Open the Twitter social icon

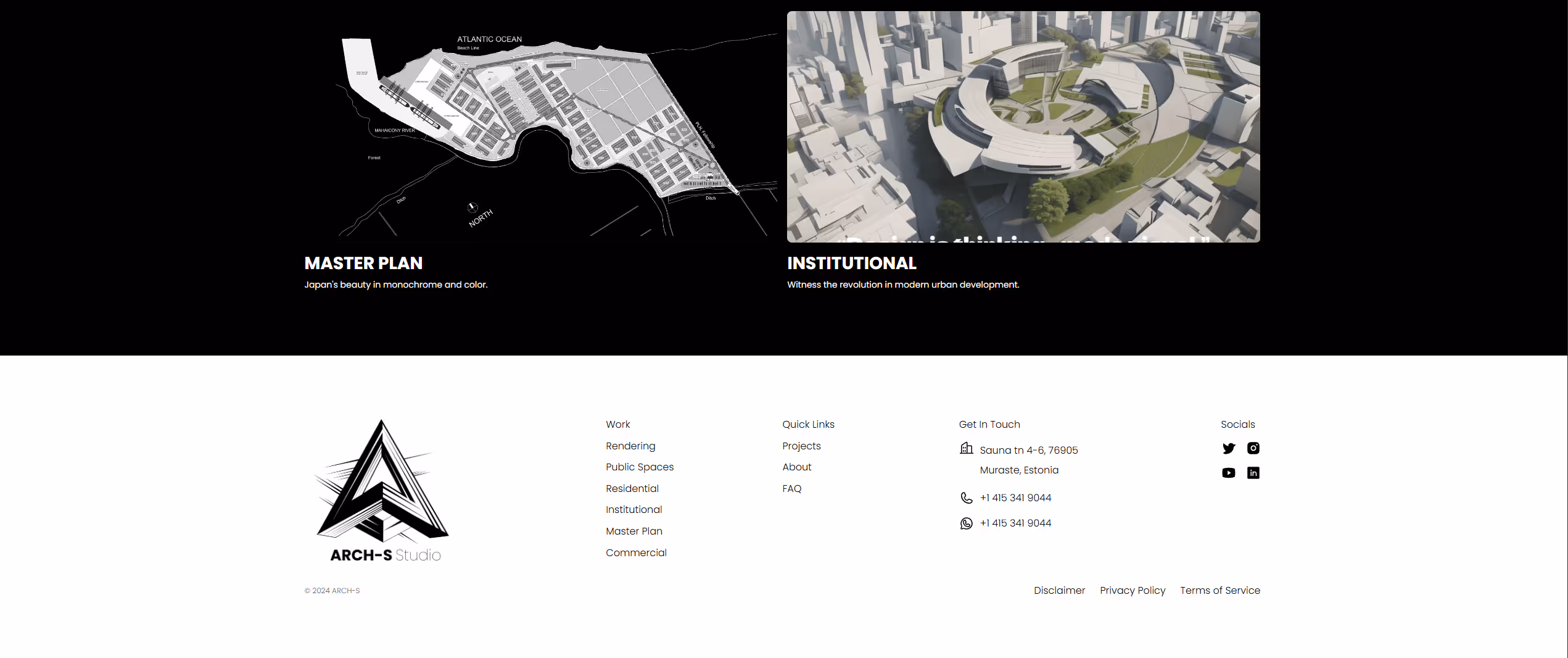1228,448
